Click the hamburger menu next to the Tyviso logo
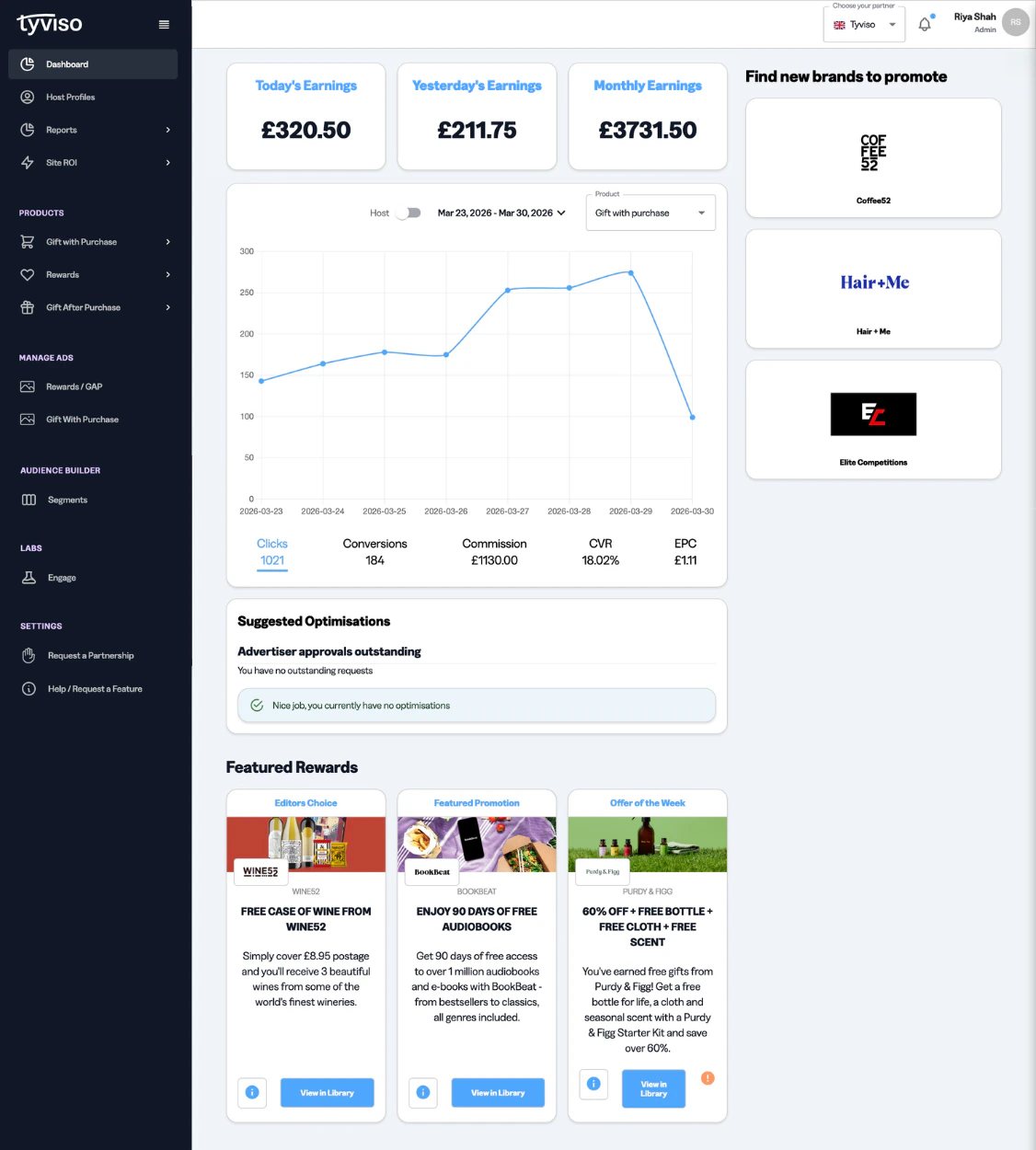This screenshot has height=1150, width=1036. pos(164,25)
